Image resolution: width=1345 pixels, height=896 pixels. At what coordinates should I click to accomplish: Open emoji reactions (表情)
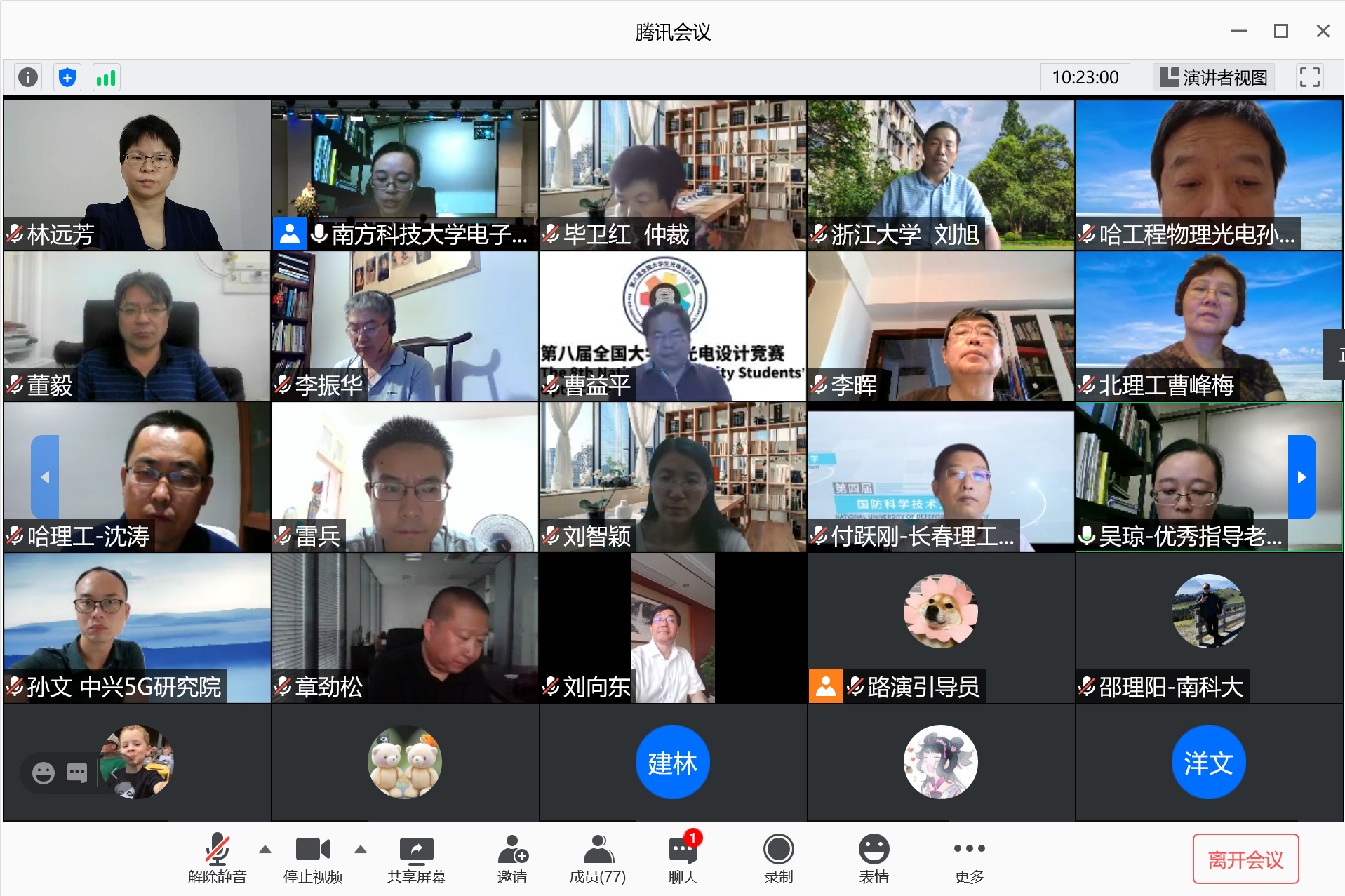pos(874,858)
